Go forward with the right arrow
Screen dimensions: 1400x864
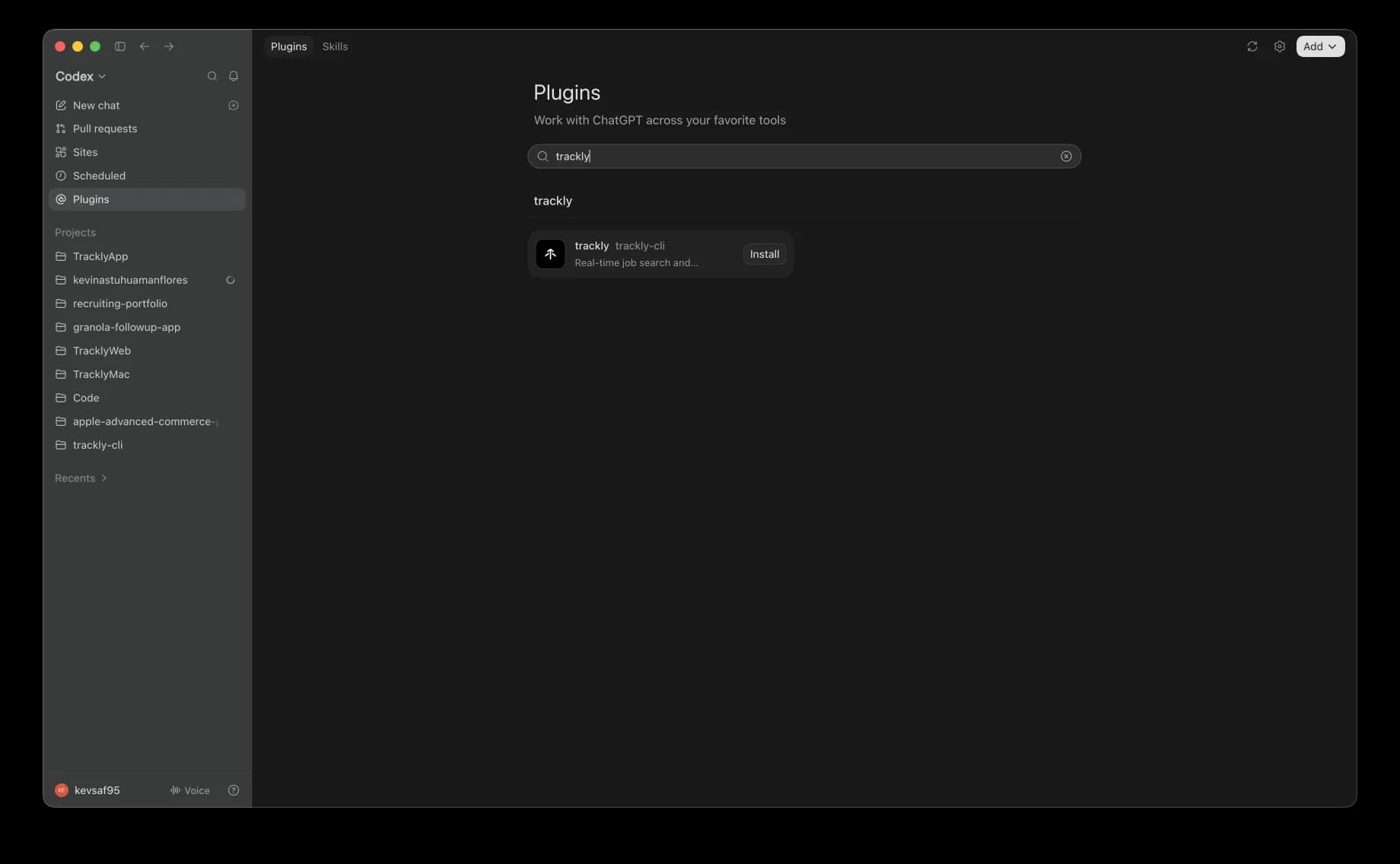pos(169,46)
